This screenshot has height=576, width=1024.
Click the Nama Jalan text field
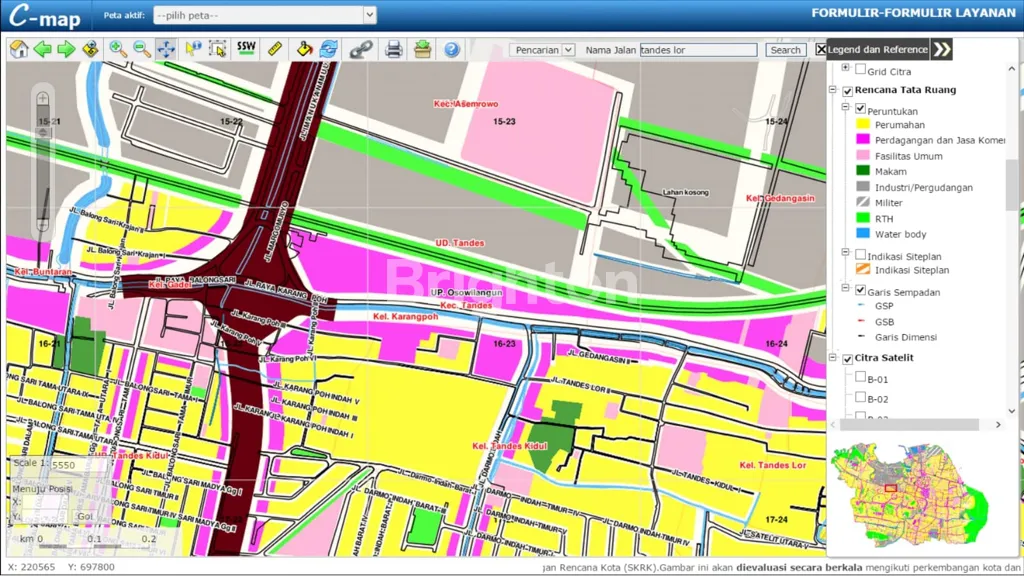pos(698,50)
